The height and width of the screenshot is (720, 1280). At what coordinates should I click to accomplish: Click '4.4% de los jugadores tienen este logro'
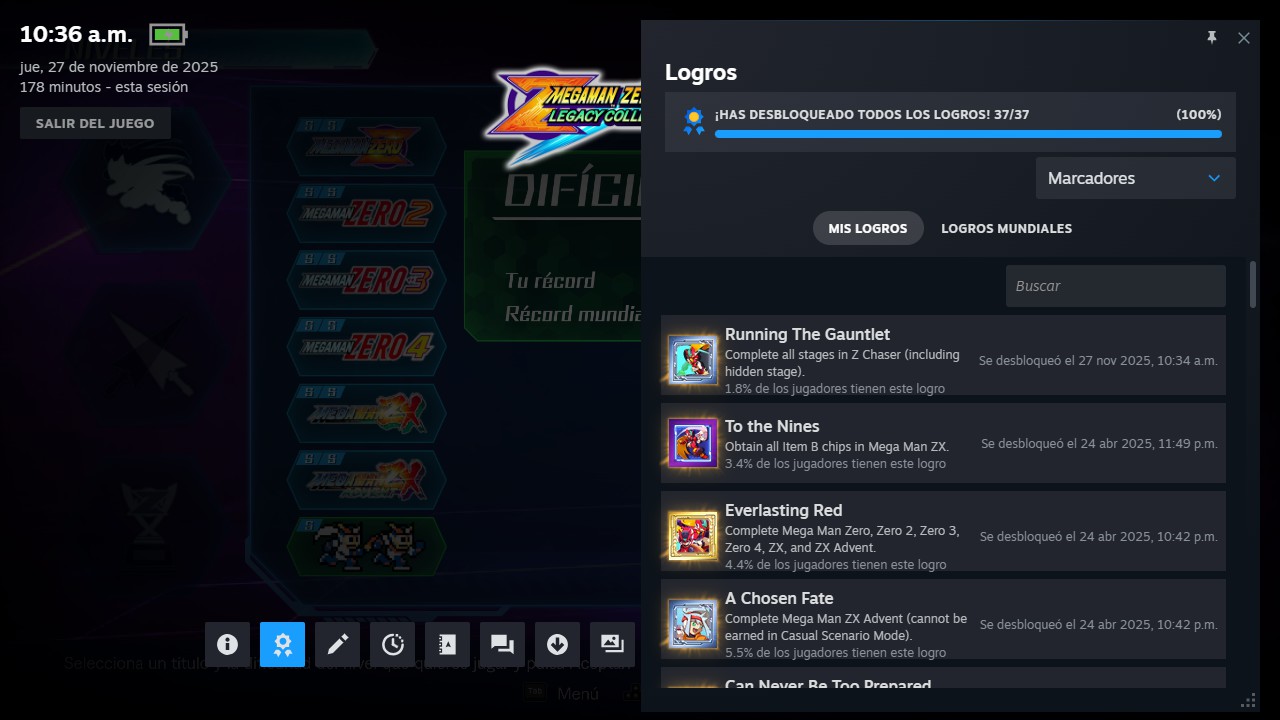coord(835,564)
